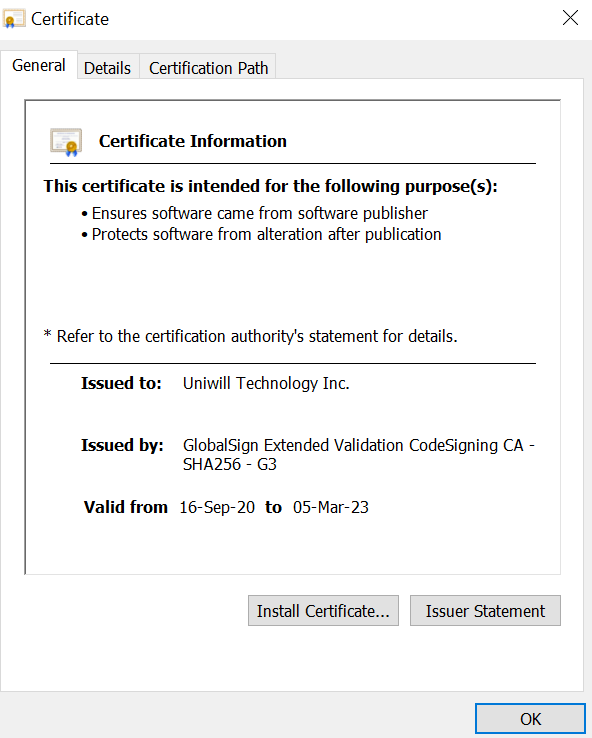Click the valid-from date 16-Sep-20
The width and height of the screenshot is (592, 738).
[217, 507]
